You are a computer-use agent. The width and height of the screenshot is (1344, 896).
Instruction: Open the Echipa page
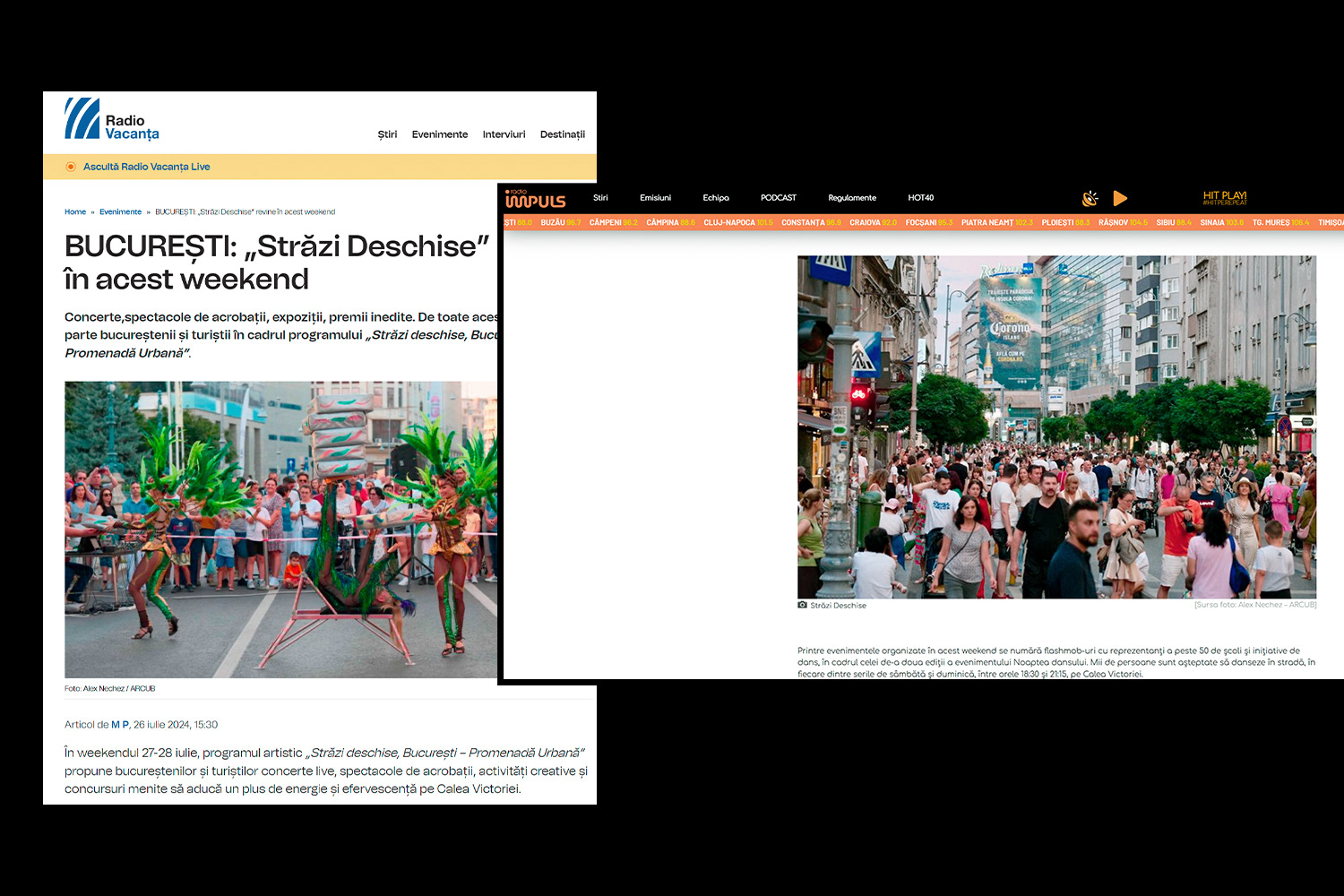(x=716, y=197)
